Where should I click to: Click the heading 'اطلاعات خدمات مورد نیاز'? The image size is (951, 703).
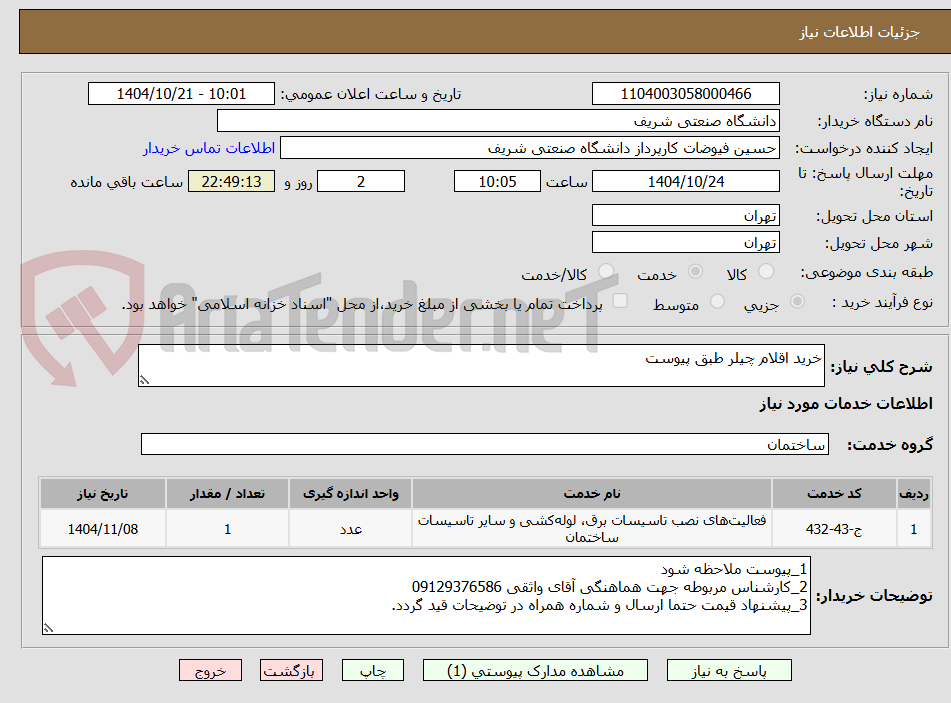pos(846,404)
